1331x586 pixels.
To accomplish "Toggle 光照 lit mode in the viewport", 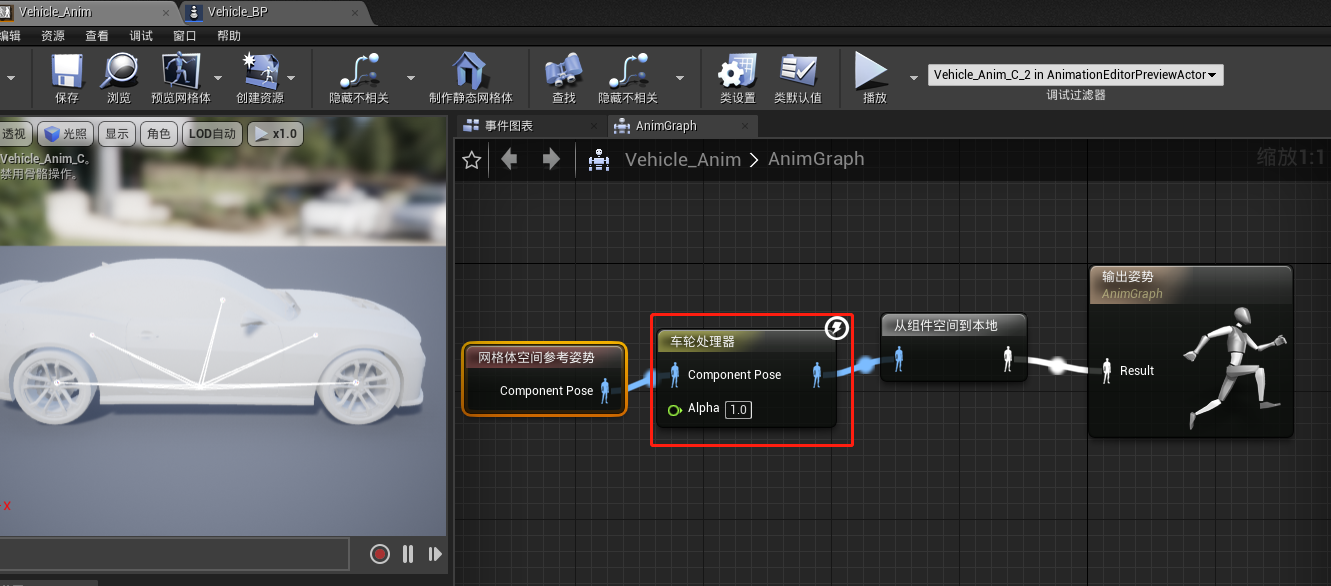I will click(x=64, y=133).
